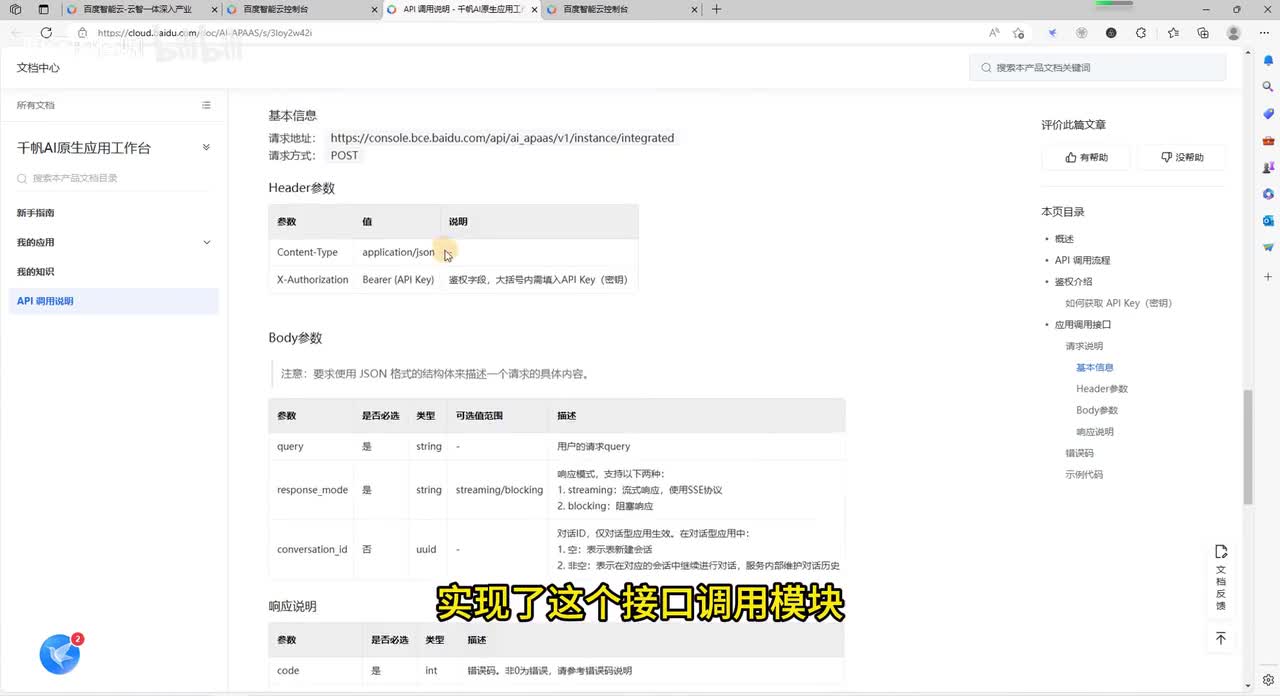Open the 我的知识 sidebar item
Screen dimensions: 1280x696
coord(36,272)
